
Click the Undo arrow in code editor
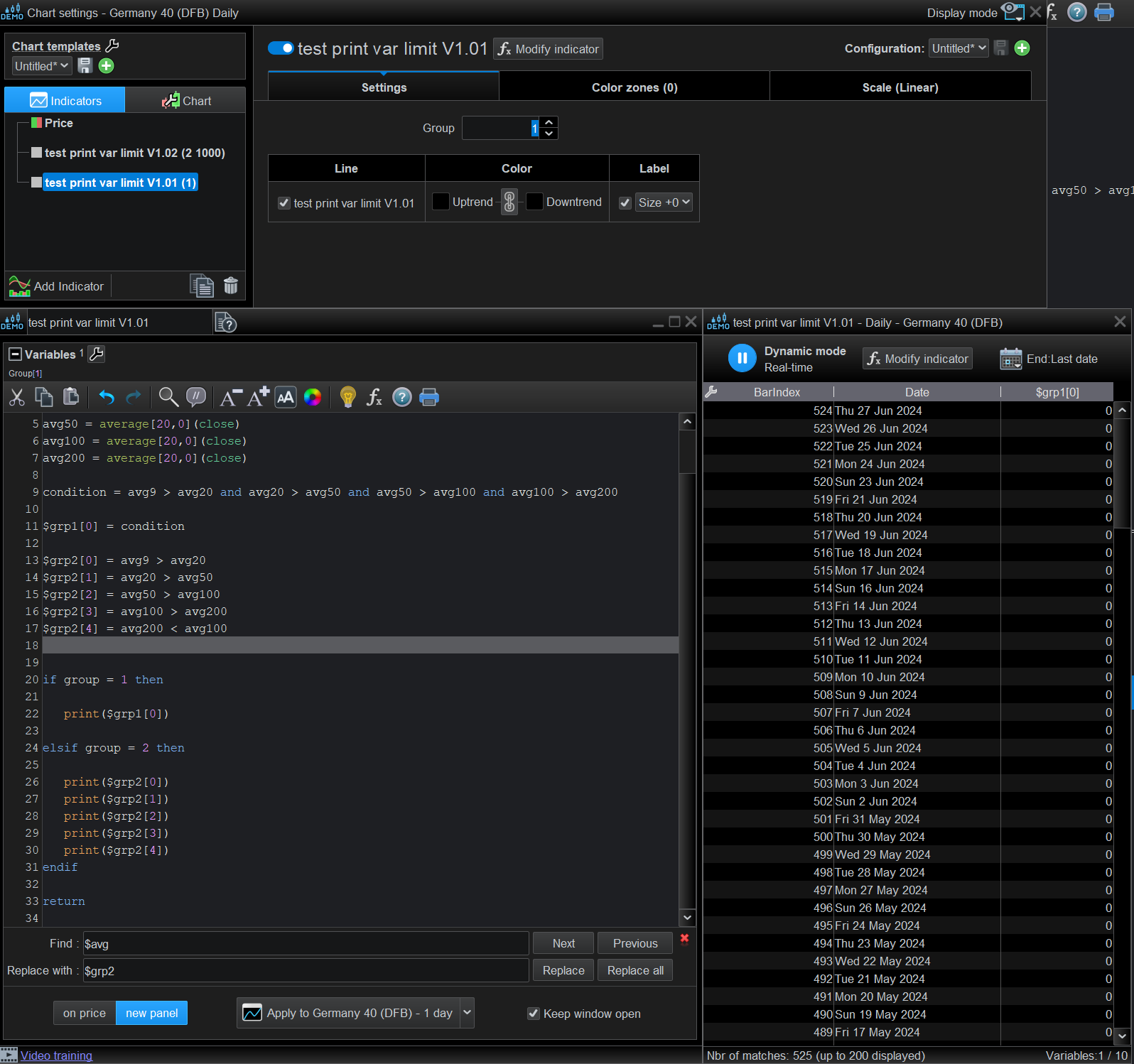[x=107, y=397]
